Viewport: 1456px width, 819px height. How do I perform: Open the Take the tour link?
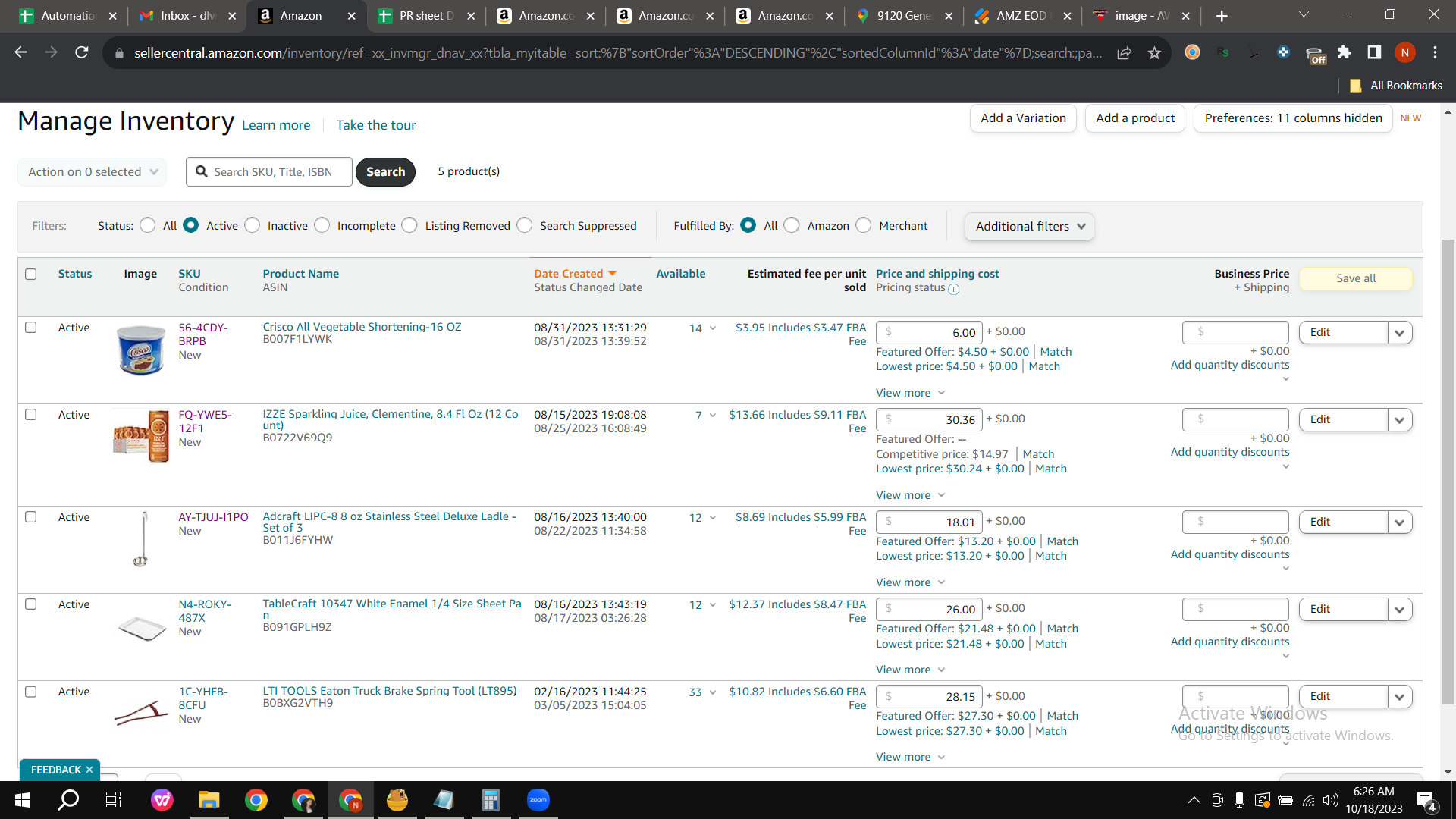(376, 125)
